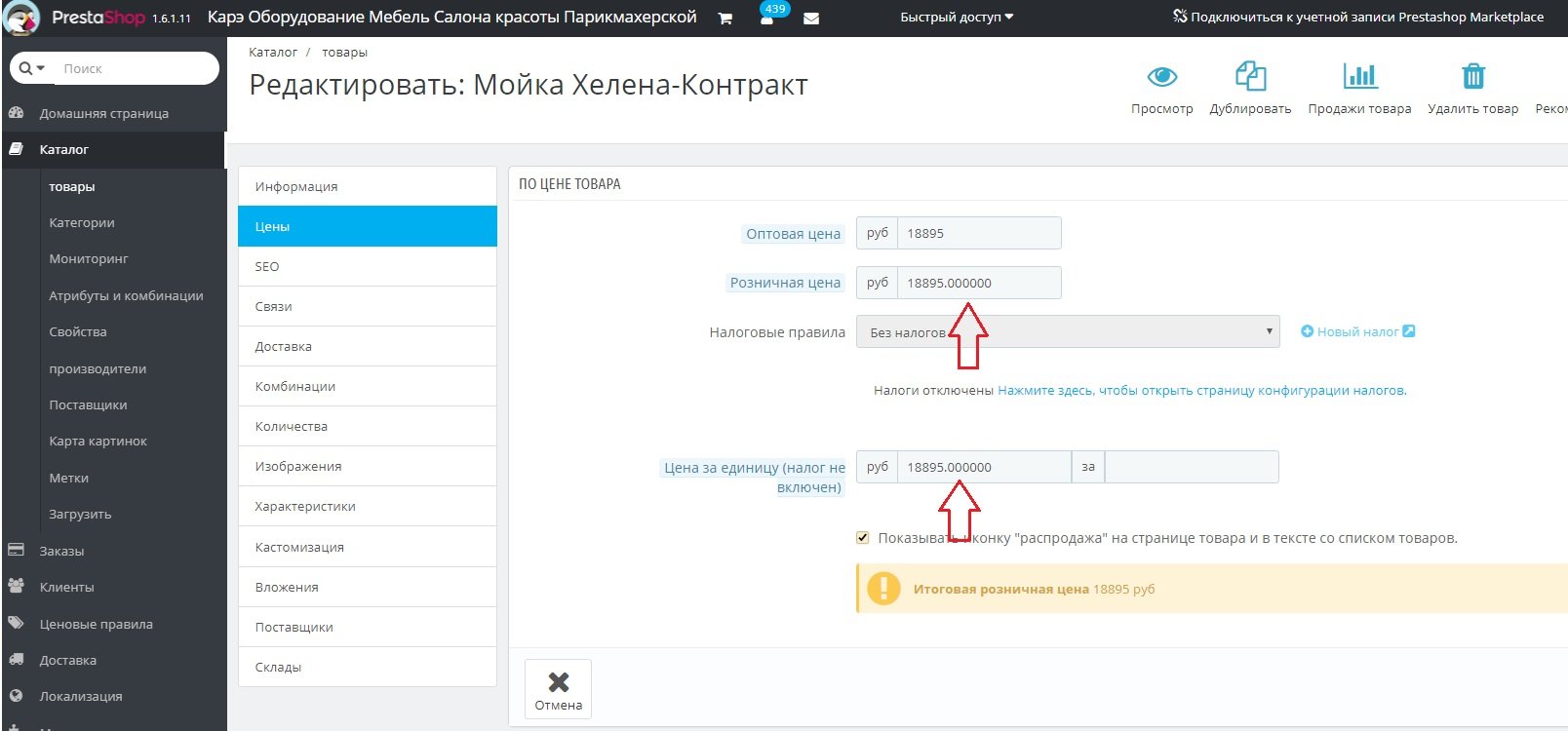Open производители in the sidebar
Image resolution: width=1568 pixels, height=731 pixels.
click(98, 368)
